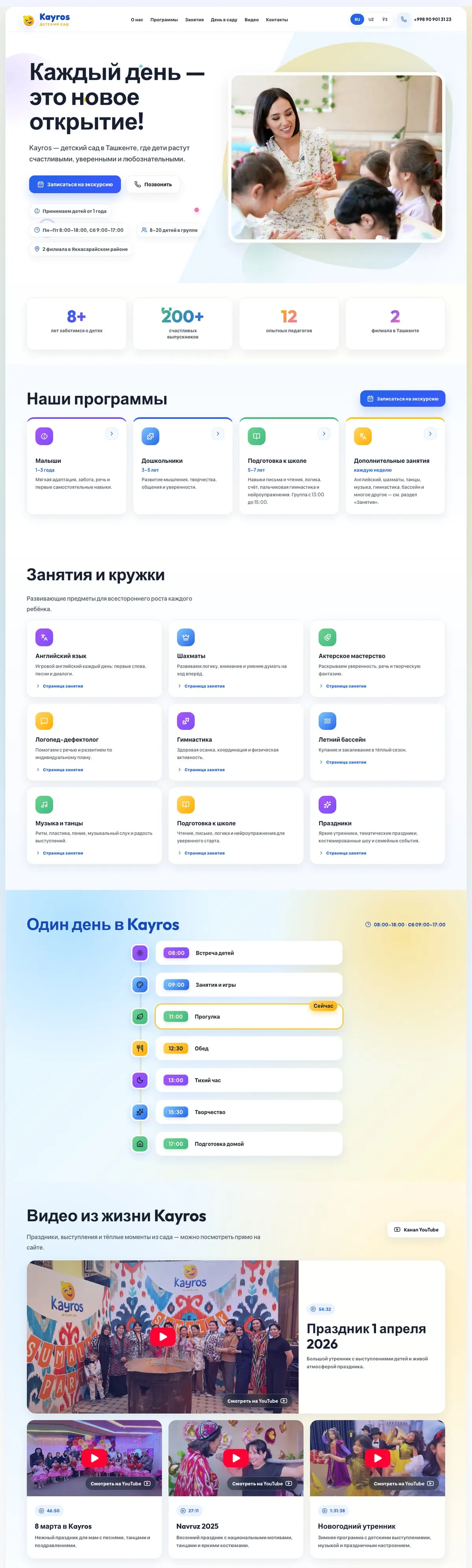Click Смотреть на YouTube on featured video

257,1401
